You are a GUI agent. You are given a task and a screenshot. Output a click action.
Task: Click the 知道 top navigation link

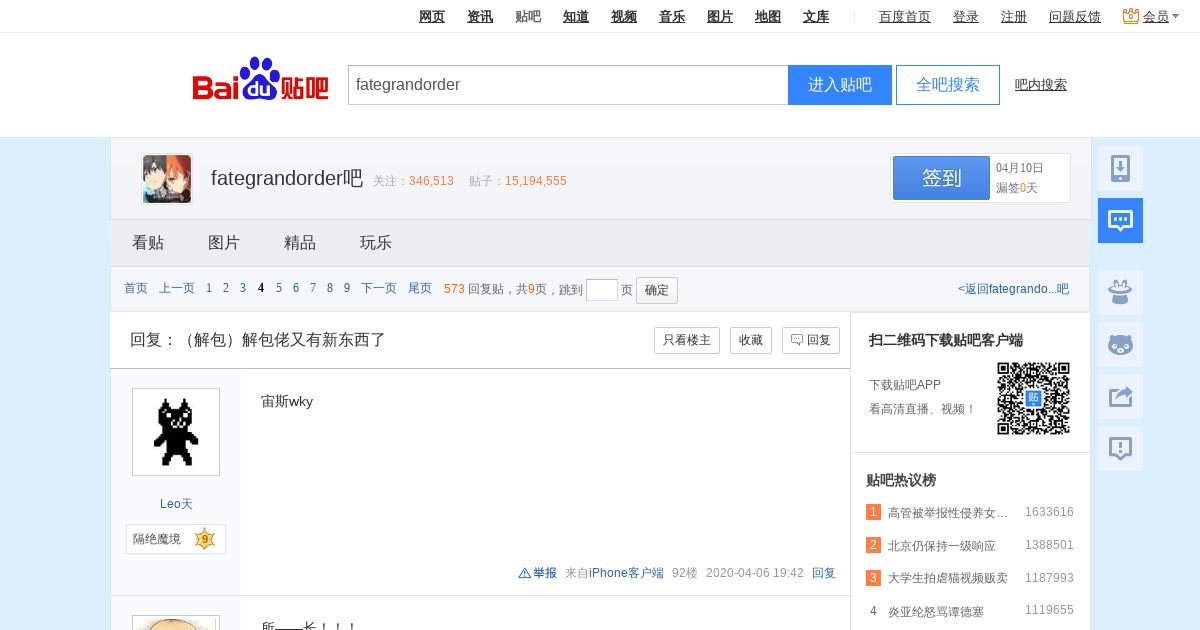[576, 16]
